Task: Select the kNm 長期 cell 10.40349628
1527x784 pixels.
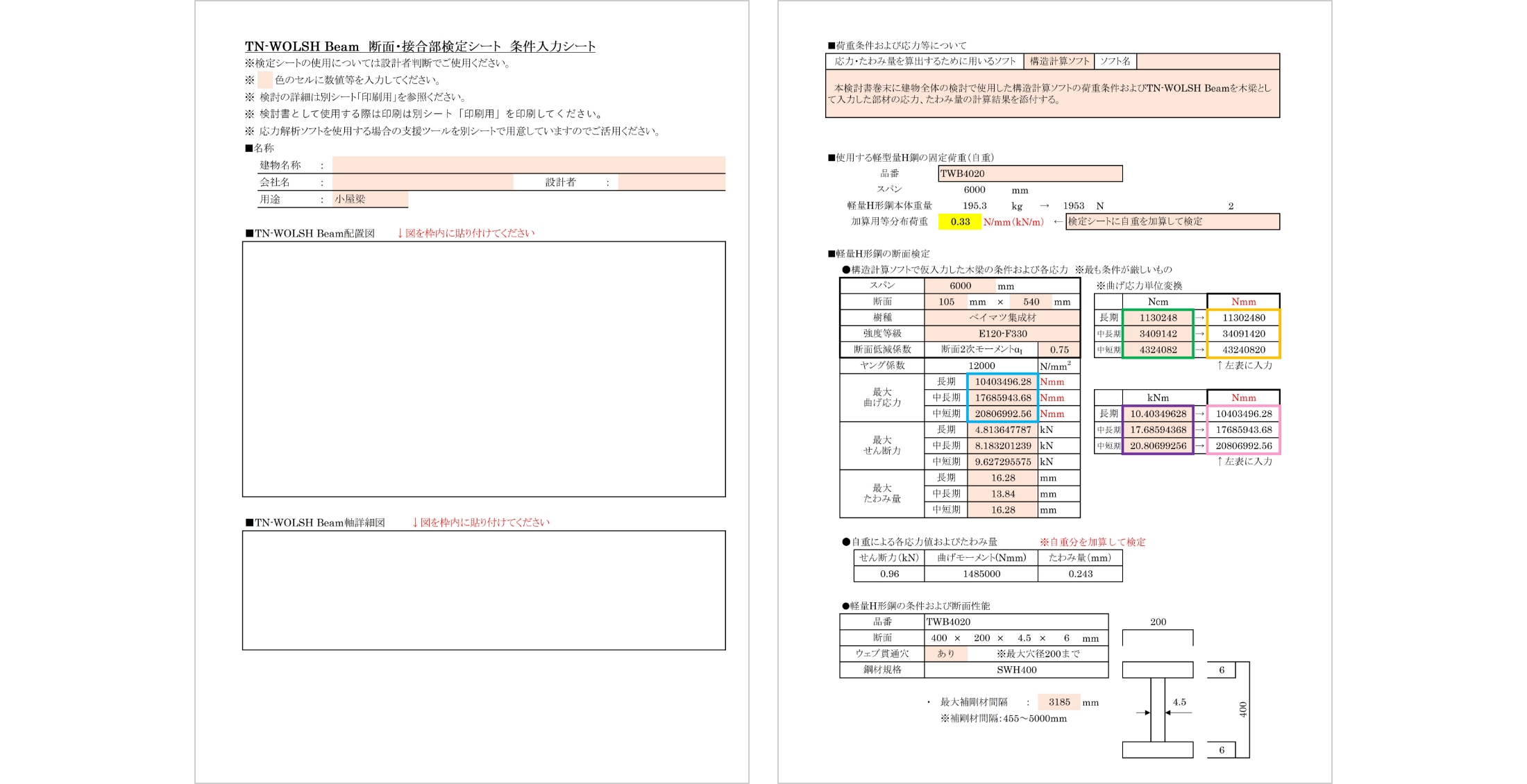Action: click(x=1158, y=414)
